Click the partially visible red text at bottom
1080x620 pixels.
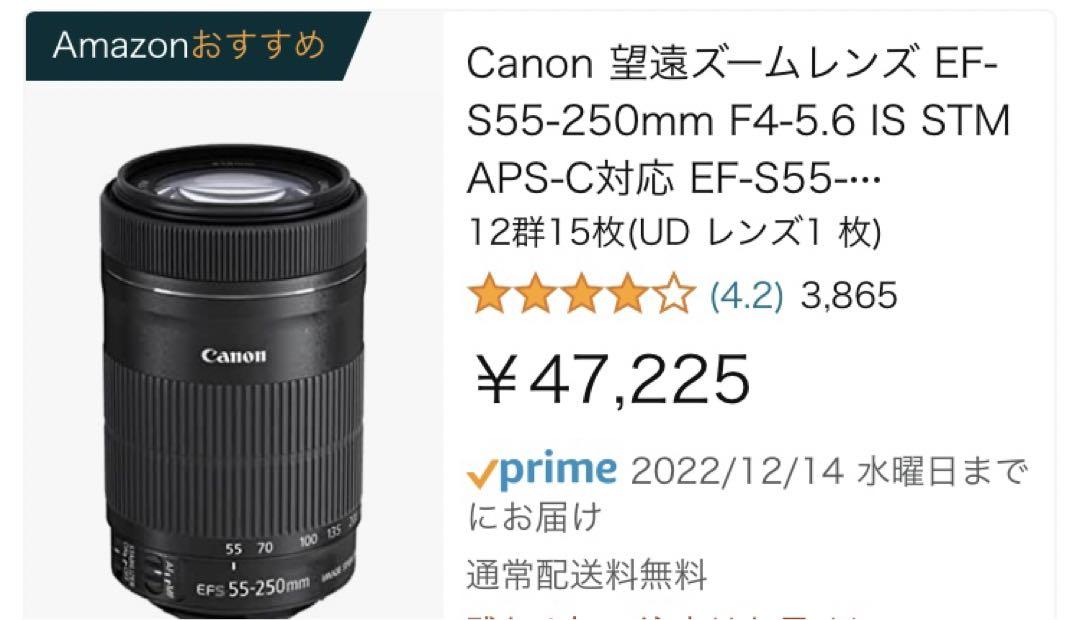point(661,614)
